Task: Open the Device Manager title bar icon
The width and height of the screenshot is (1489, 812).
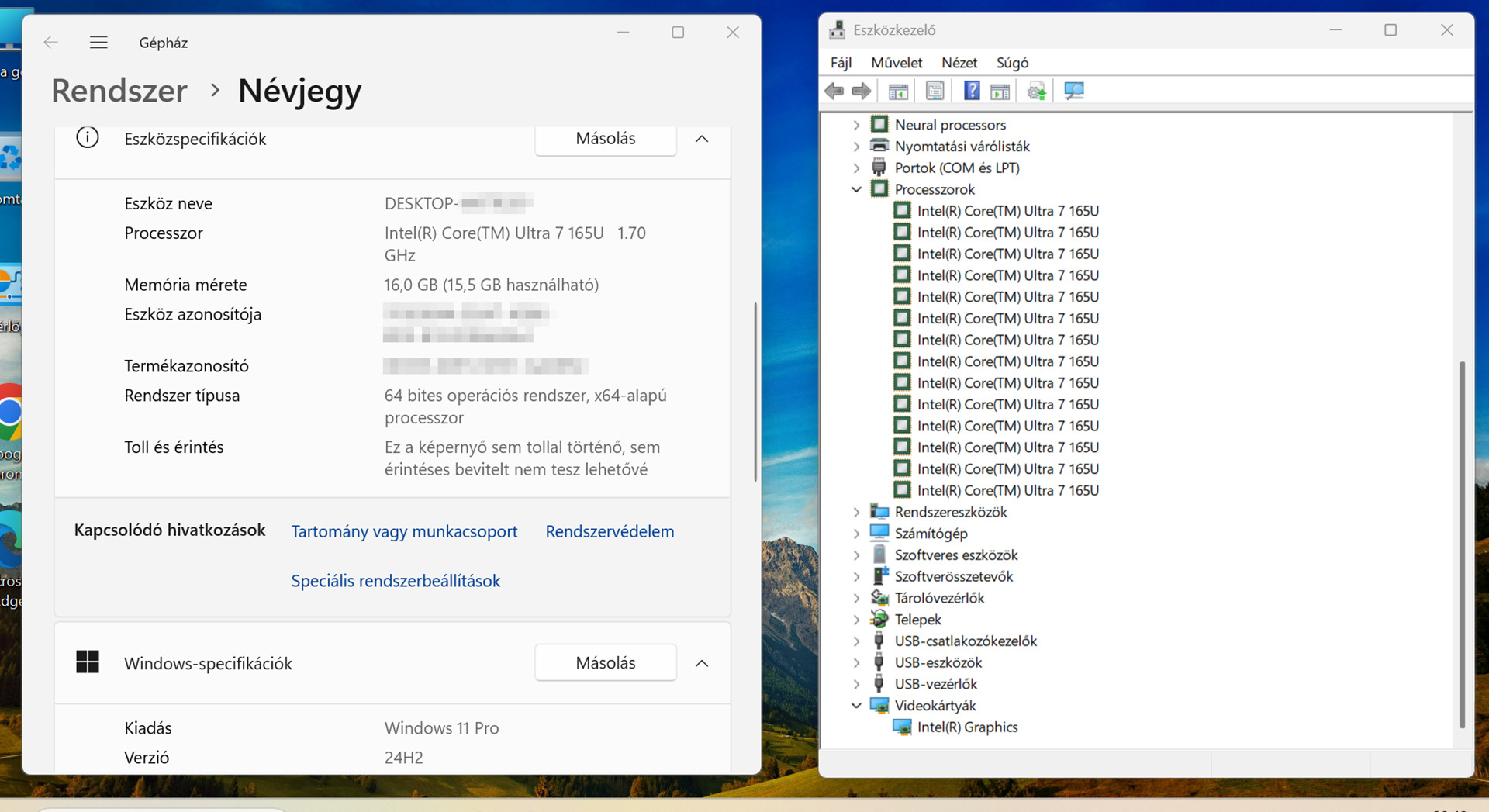Action: [838, 30]
